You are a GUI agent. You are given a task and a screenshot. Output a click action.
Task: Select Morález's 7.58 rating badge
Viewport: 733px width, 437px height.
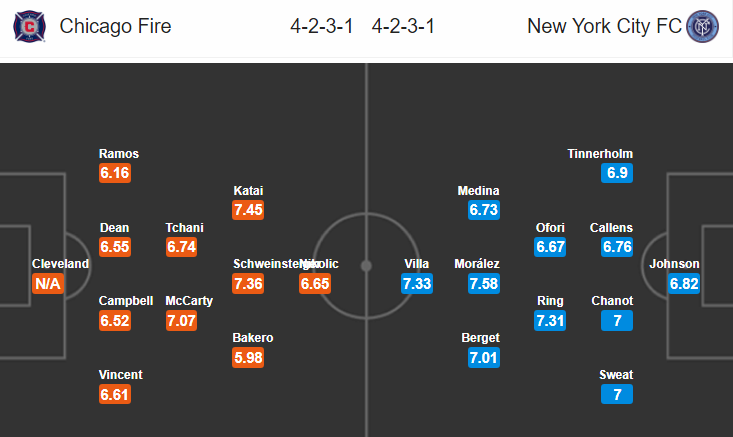pos(484,284)
